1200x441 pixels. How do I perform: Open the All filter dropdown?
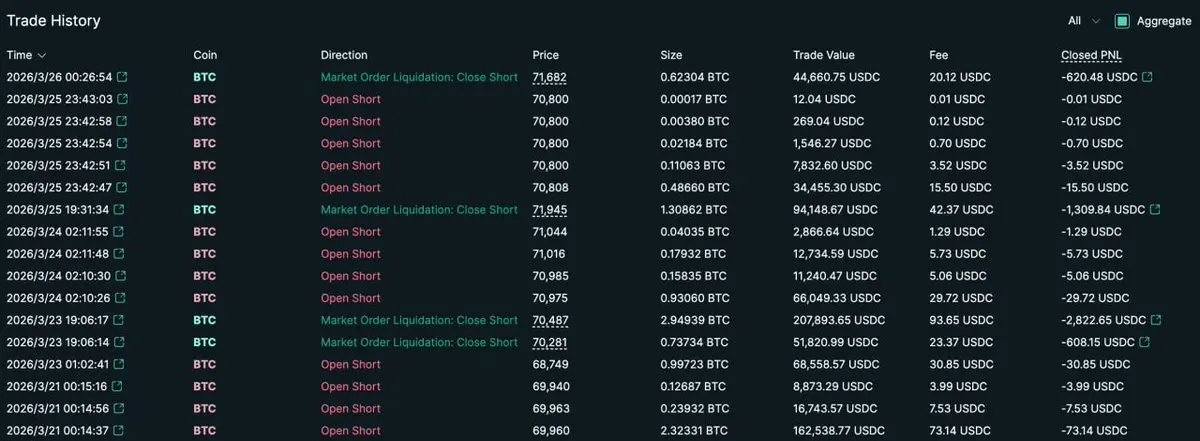click(x=1083, y=21)
